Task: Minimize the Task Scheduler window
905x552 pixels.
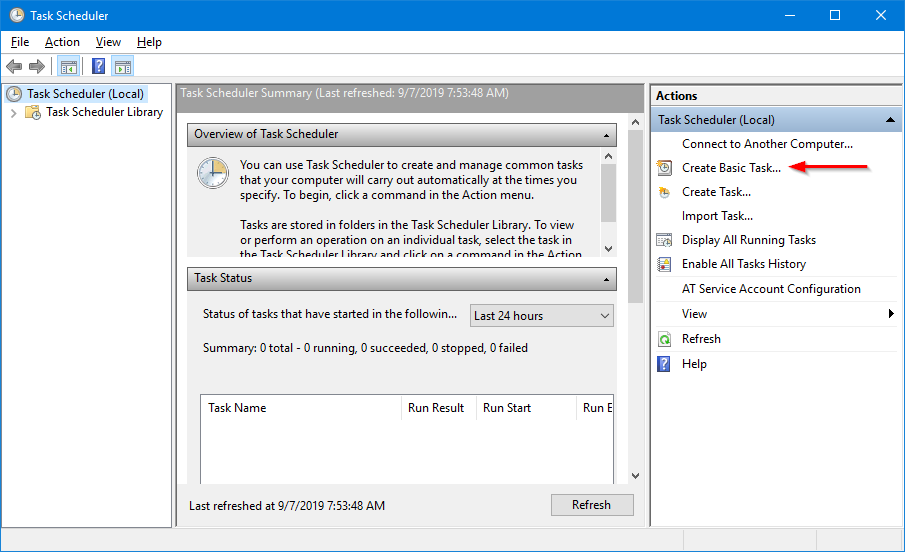Action: coord(790,15)
